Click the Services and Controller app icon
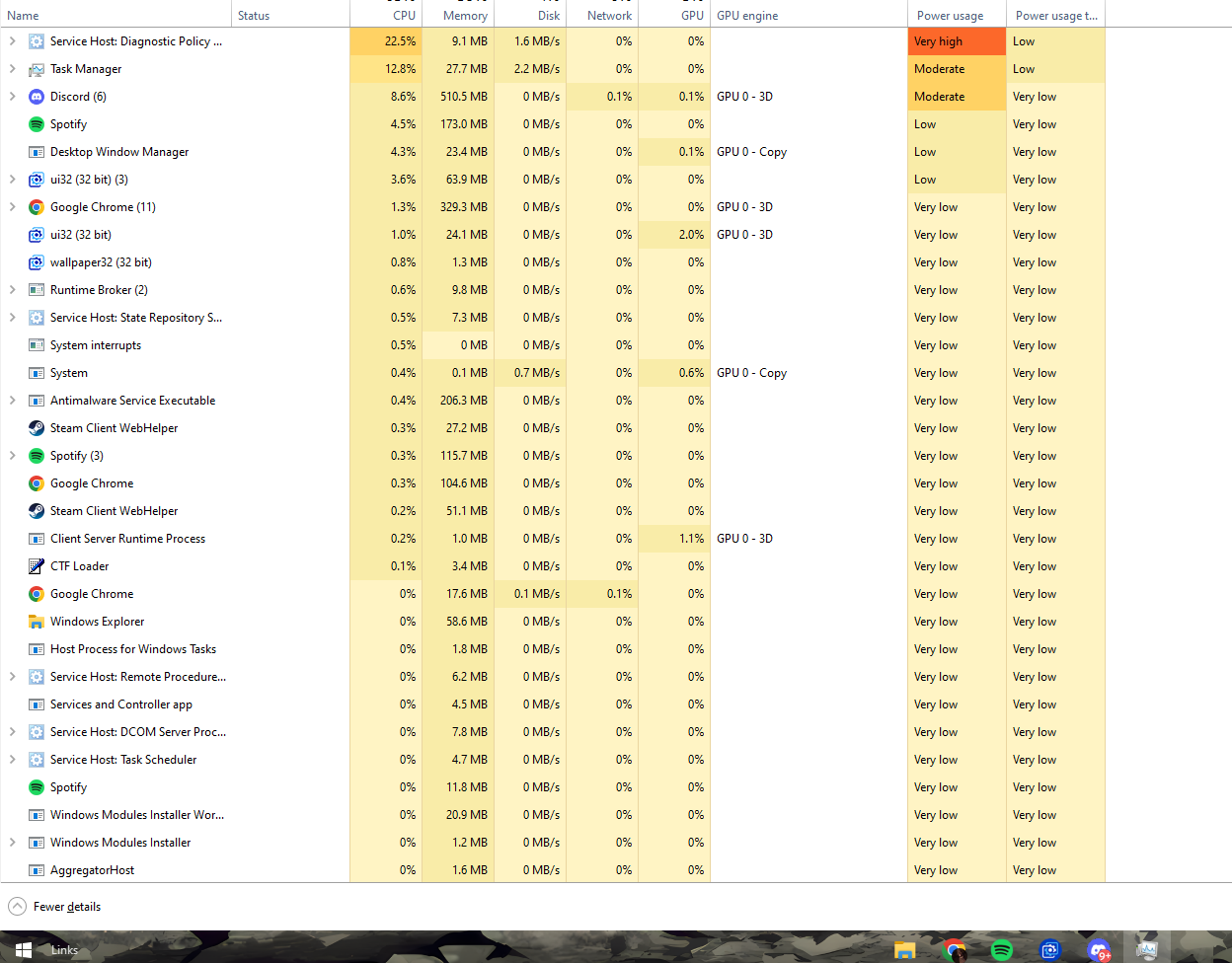Image resolution: width=1232 pixels, height=963 pixels. 37,704
